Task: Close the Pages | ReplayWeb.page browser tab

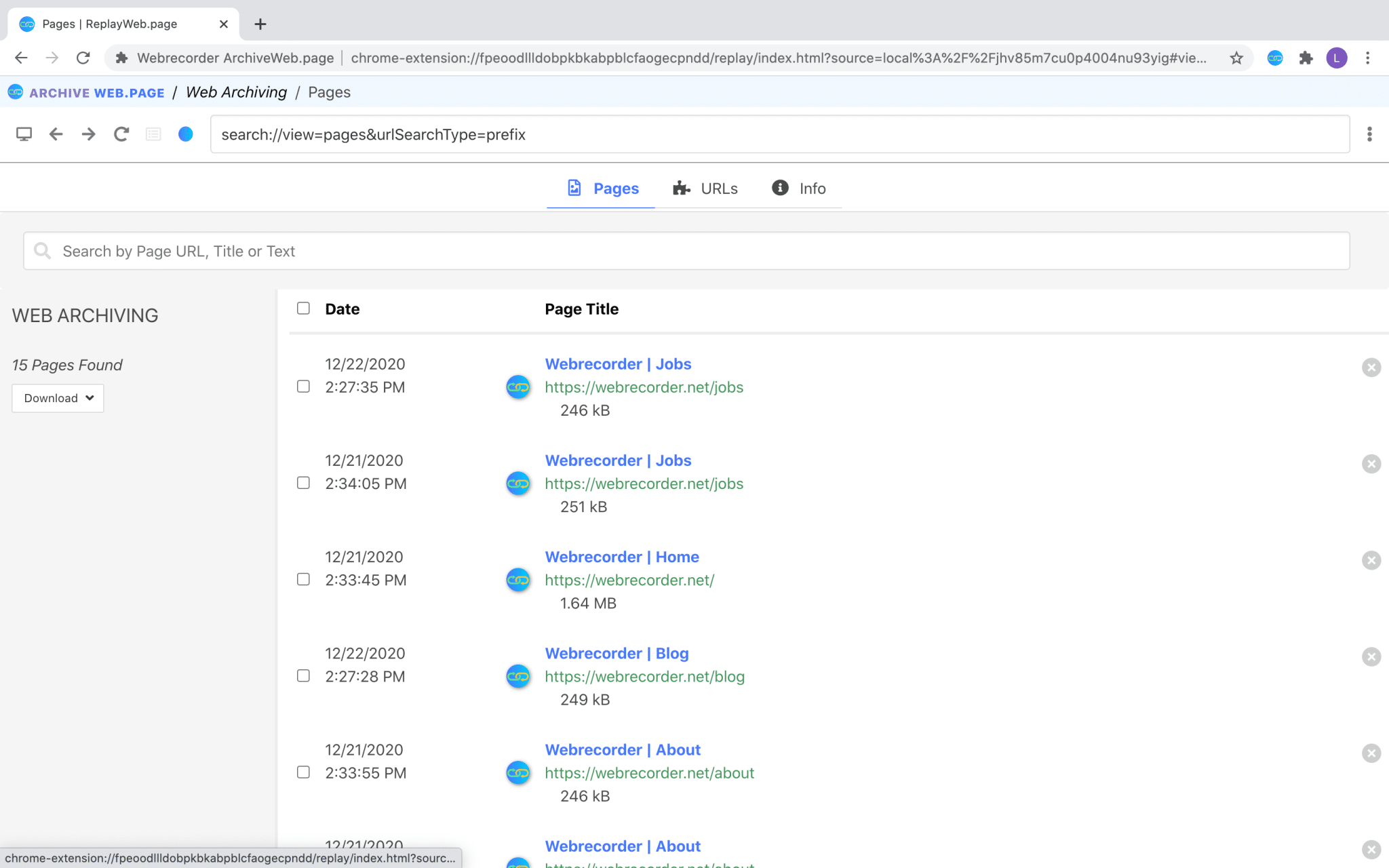Action: [224, 24]
